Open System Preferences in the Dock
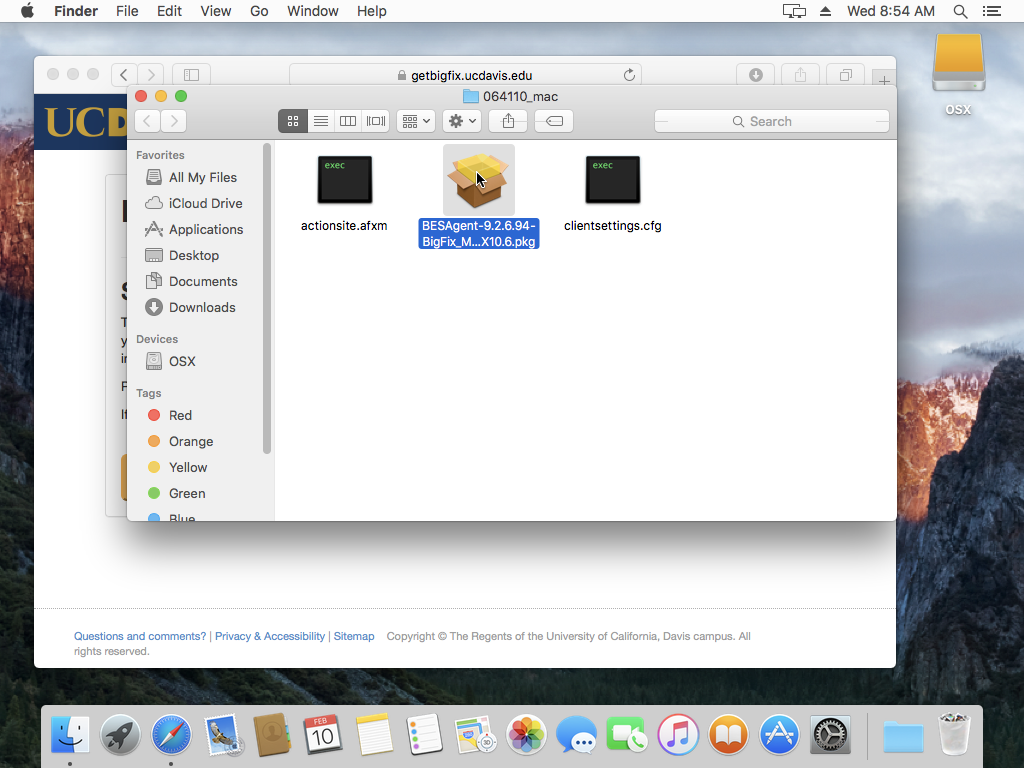1024x768 pixels. (x=829, y=736)
